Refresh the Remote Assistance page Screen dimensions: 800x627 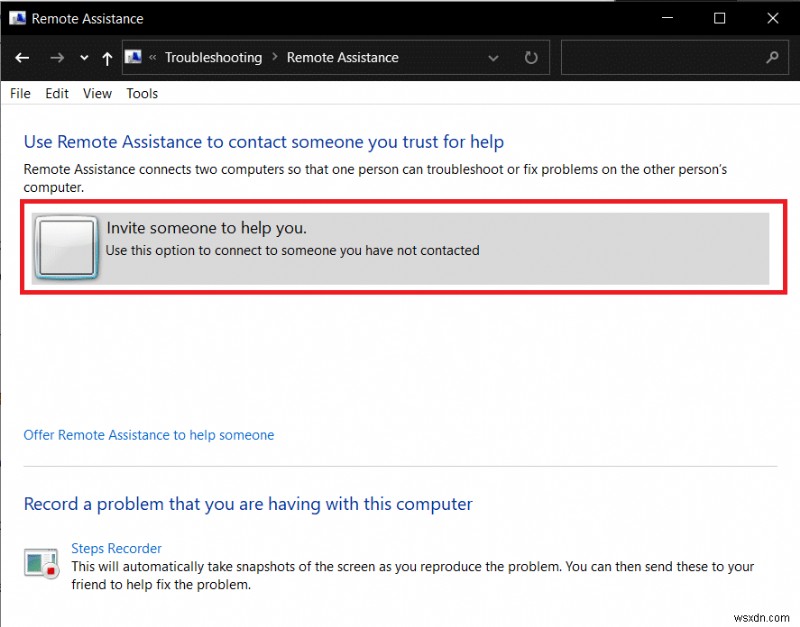click(x=531, y=58)
